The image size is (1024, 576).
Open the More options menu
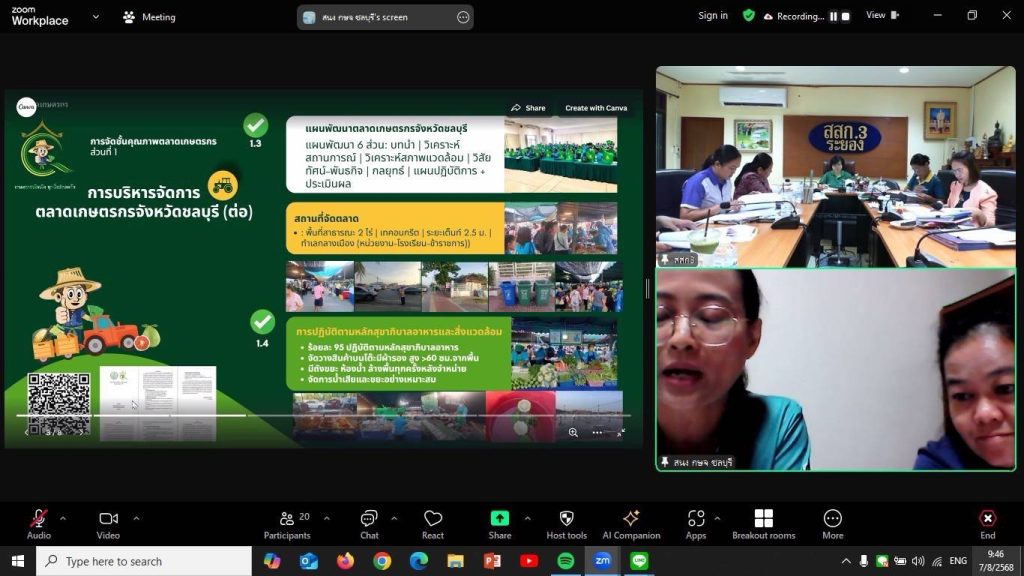point(832,518)
